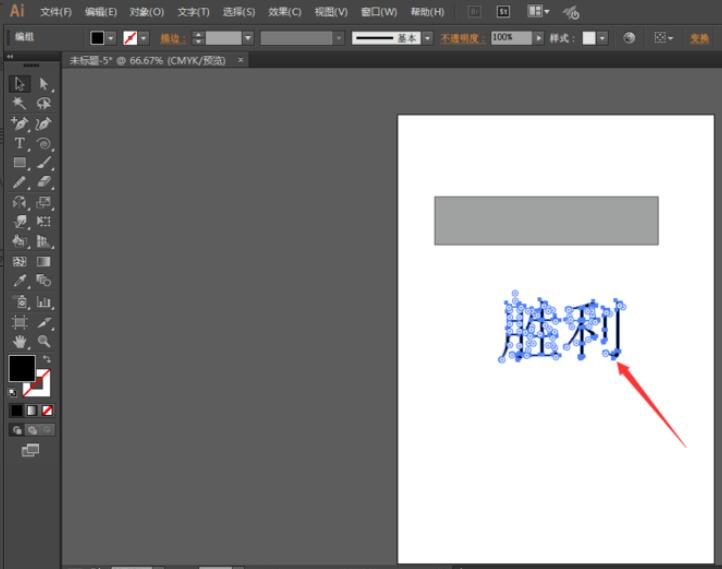This screenshot has width=722, height=569.
Task: Select the Type tool
Action: pos(19,143)
